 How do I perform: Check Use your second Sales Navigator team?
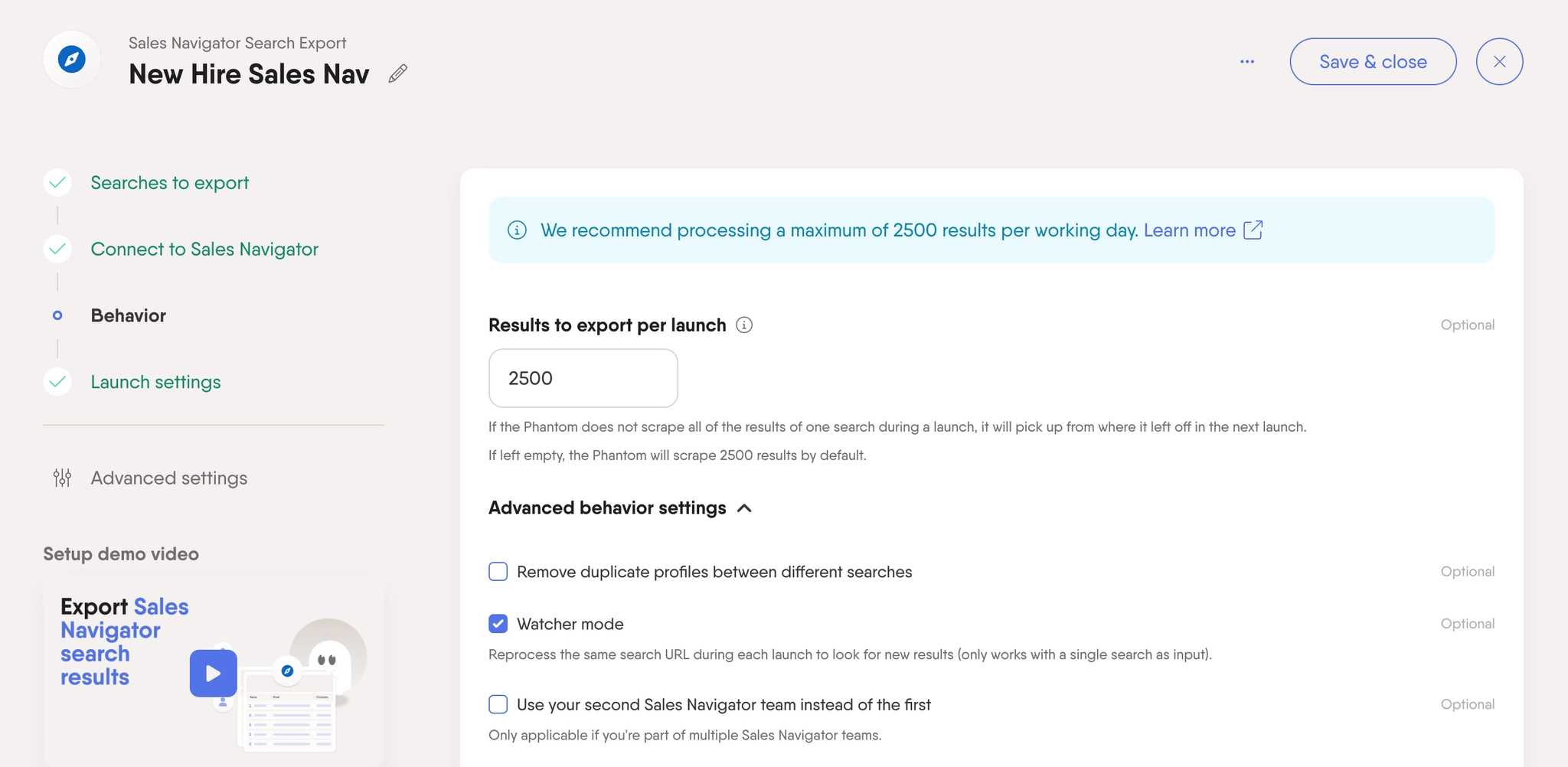tap(498, 704)
